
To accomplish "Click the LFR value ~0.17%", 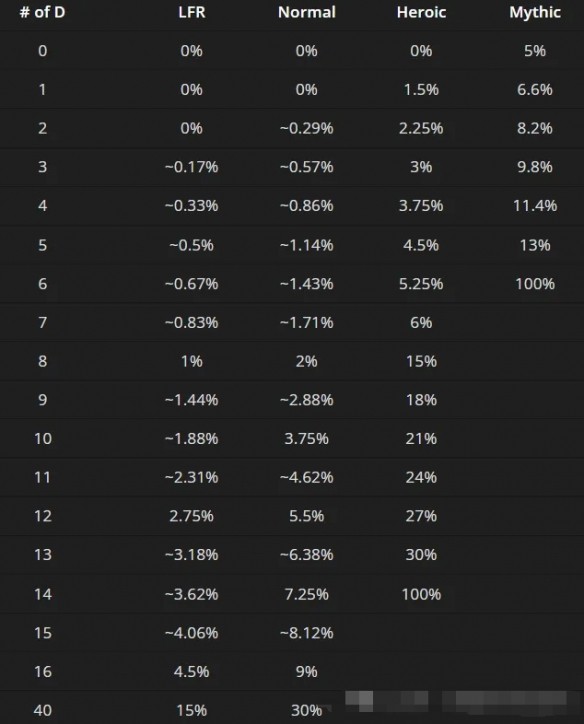I will click(x=192, y=167).
